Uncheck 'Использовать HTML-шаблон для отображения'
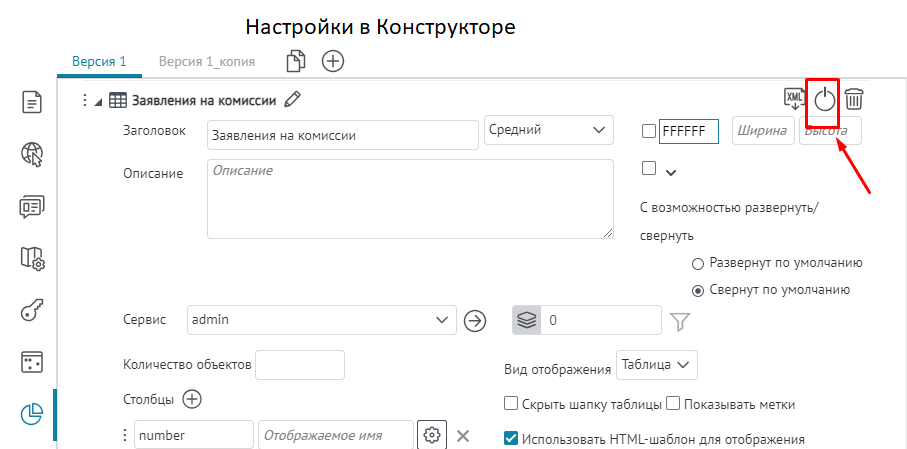The height and width of the screenshot is (449, 907). [512, 437]
